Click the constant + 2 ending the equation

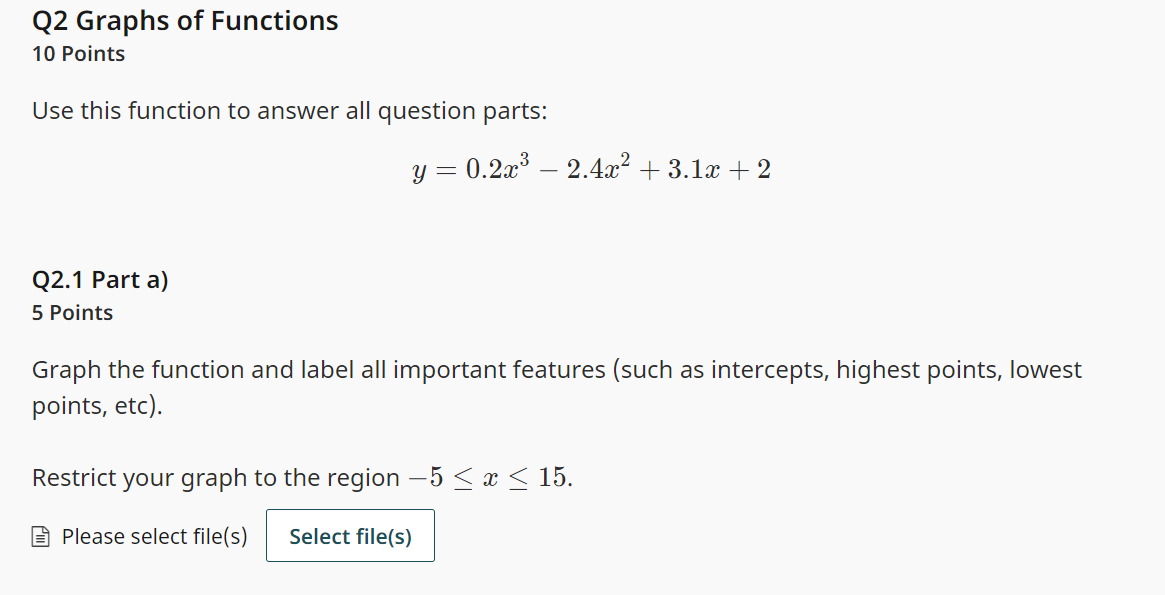pyautogui.click(x=750, y=169)
